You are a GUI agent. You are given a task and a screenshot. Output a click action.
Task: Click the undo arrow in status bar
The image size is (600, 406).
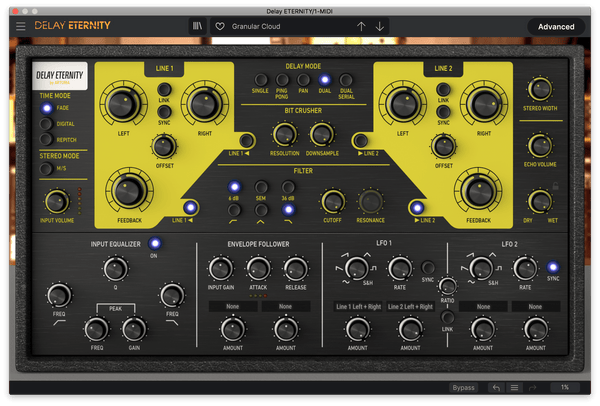click(x=496, y=388)
